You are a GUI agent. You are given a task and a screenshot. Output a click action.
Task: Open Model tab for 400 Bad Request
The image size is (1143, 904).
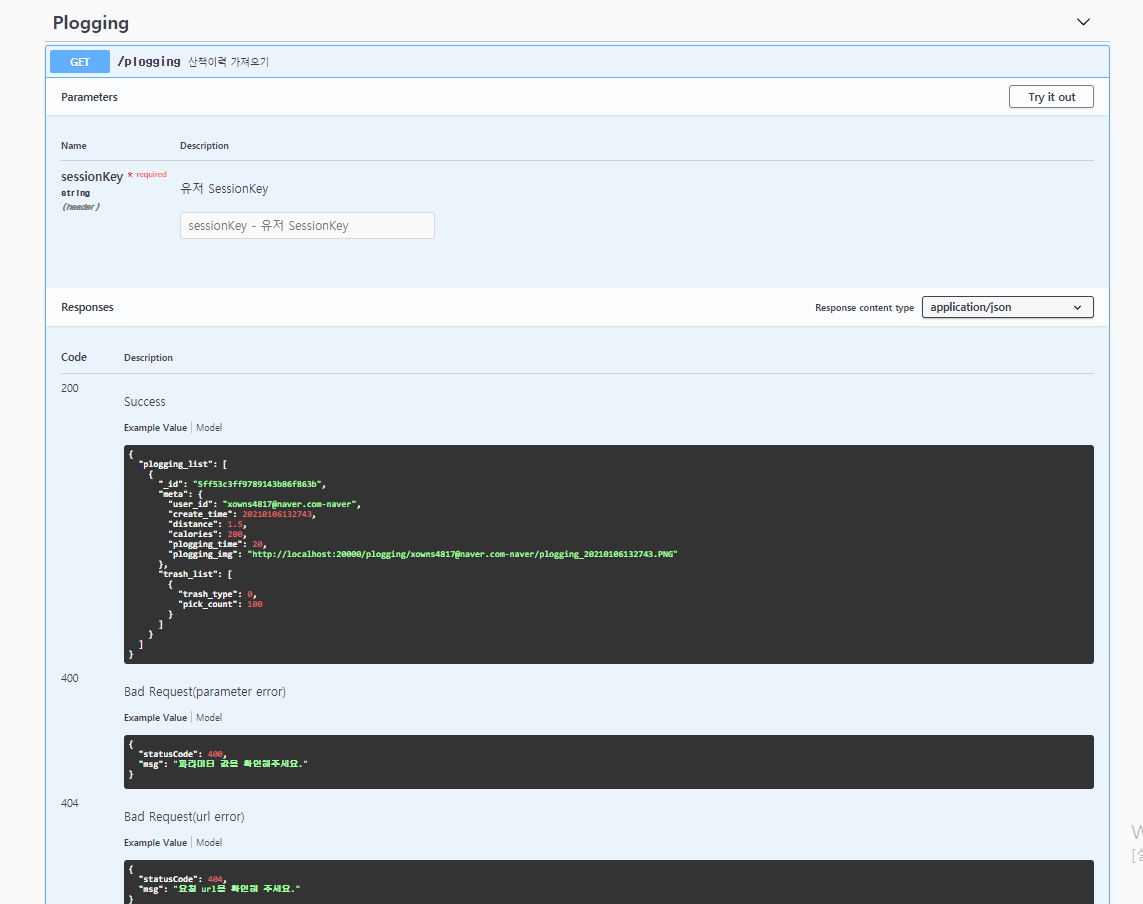pos(208,717)
